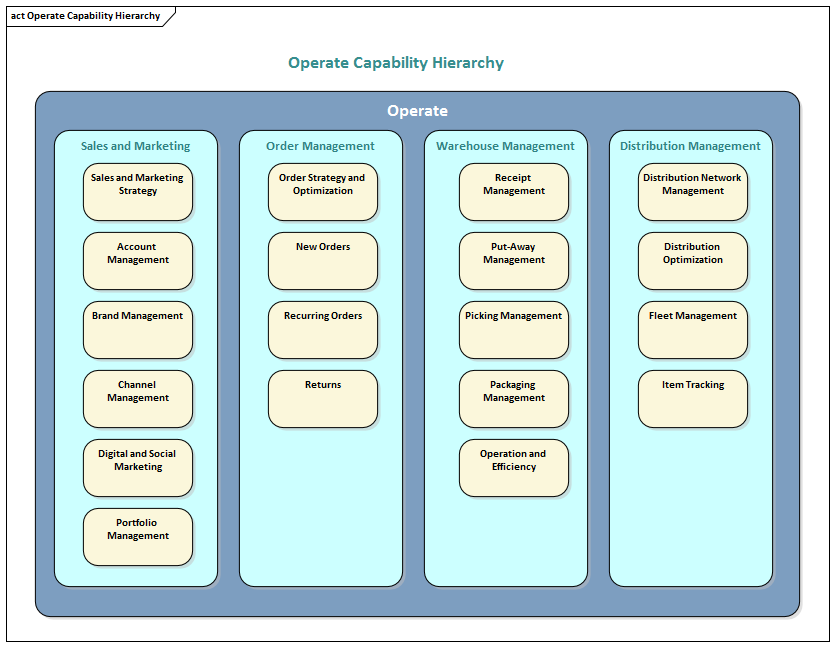Select the Portfolio Management capability

[x=138, y=537]
